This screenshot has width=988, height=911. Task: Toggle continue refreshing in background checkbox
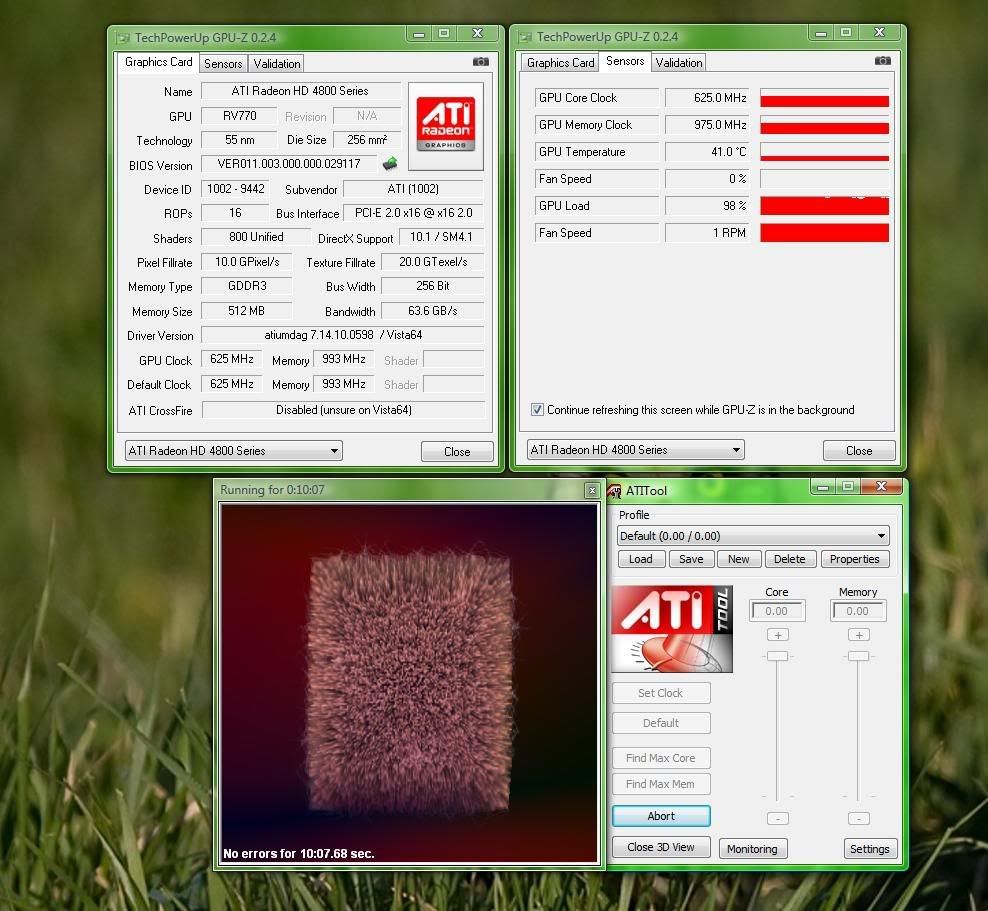click(537, 410)
